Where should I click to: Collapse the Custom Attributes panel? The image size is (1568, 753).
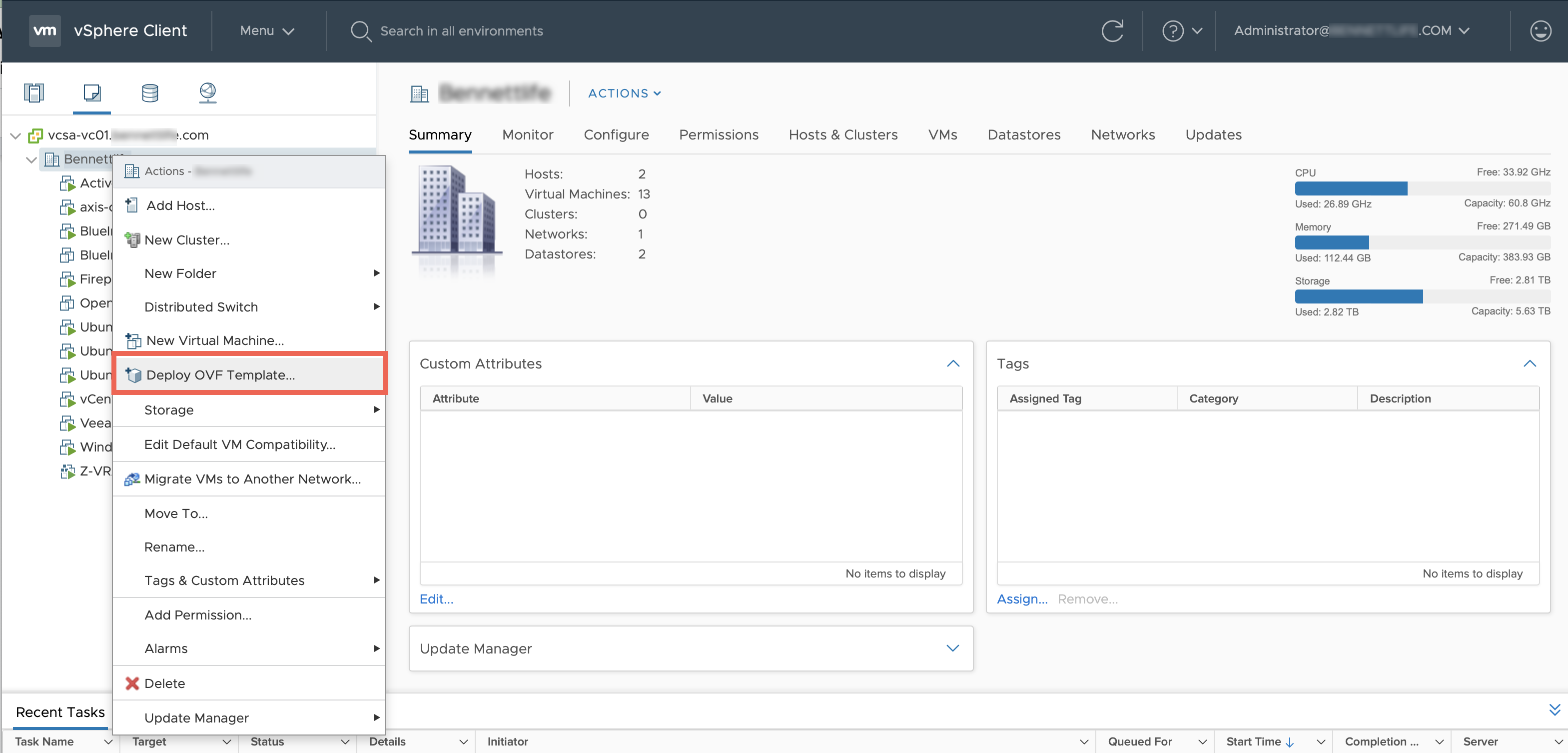pyautogui.click(x=952, y=363)
